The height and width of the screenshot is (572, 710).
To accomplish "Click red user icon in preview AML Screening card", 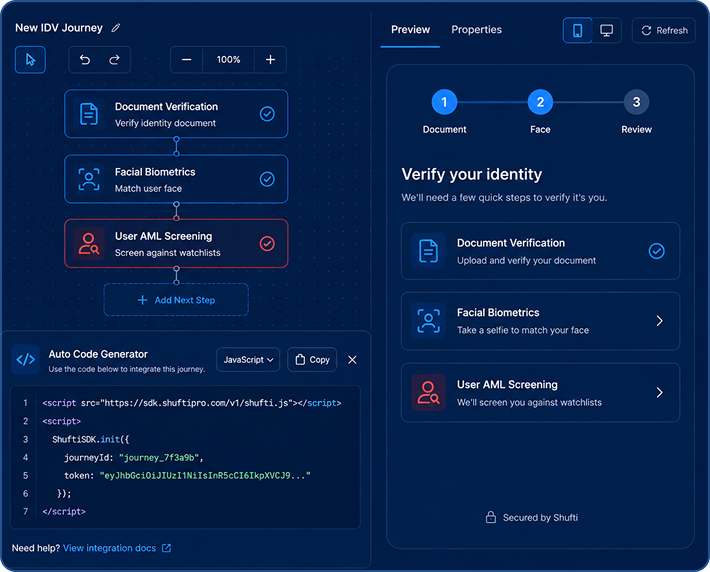I will point(428,392).
